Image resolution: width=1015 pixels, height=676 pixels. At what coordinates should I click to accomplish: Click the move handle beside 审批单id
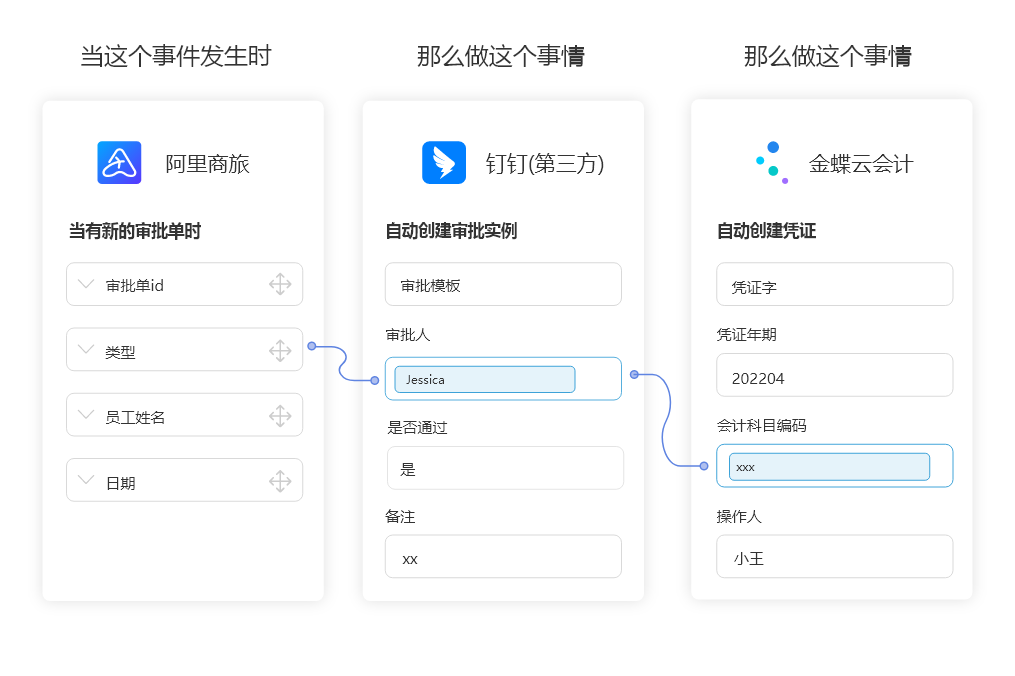(x=281, y=284)
